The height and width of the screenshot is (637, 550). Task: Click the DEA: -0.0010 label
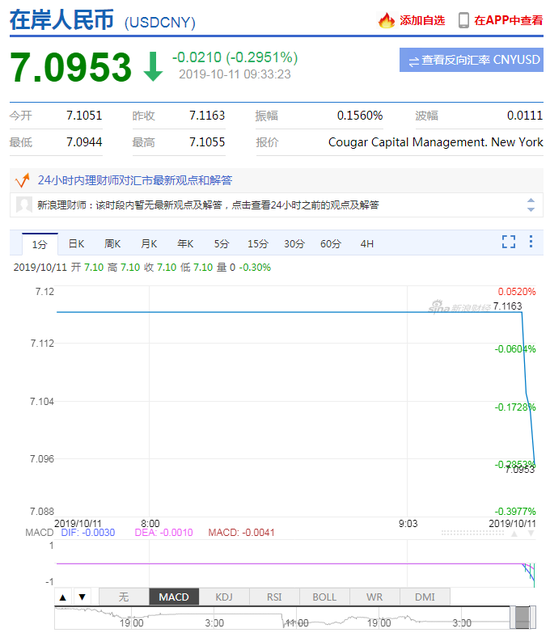click(x=164, y=533)
